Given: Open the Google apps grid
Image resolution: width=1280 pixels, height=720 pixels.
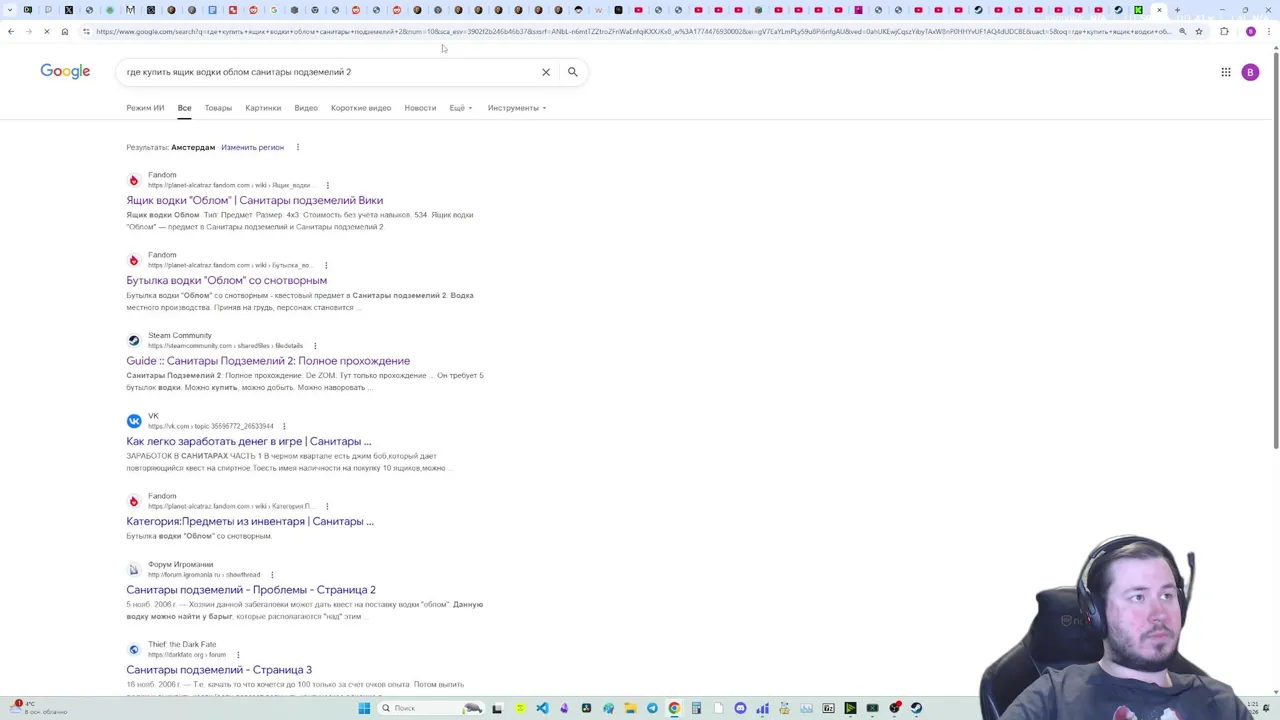Looking at the screenshot, I should (x=1226, y=72).
